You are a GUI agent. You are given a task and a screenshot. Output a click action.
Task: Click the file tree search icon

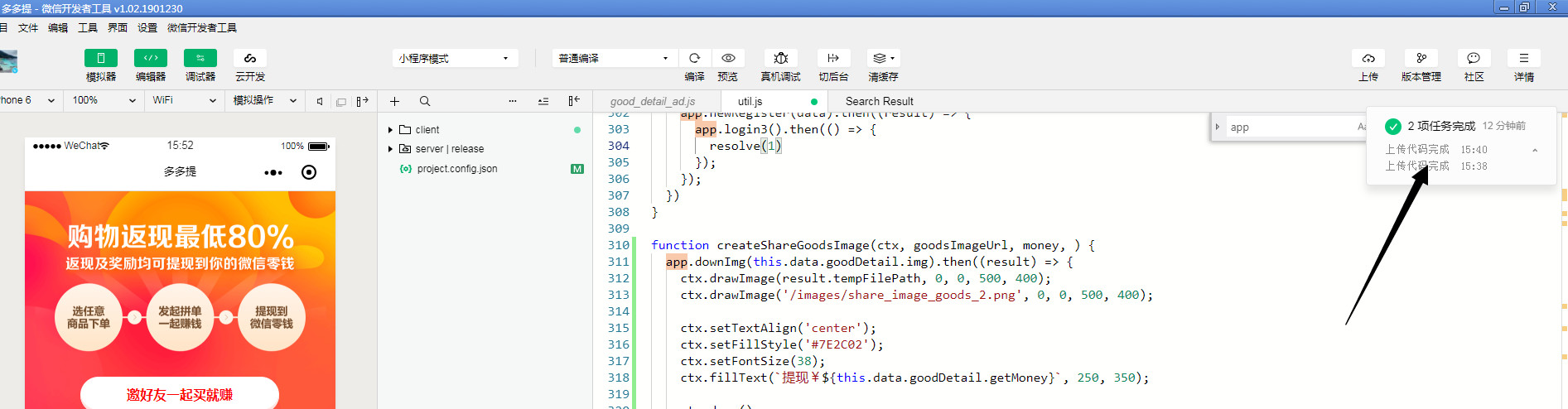click(425, 101)
